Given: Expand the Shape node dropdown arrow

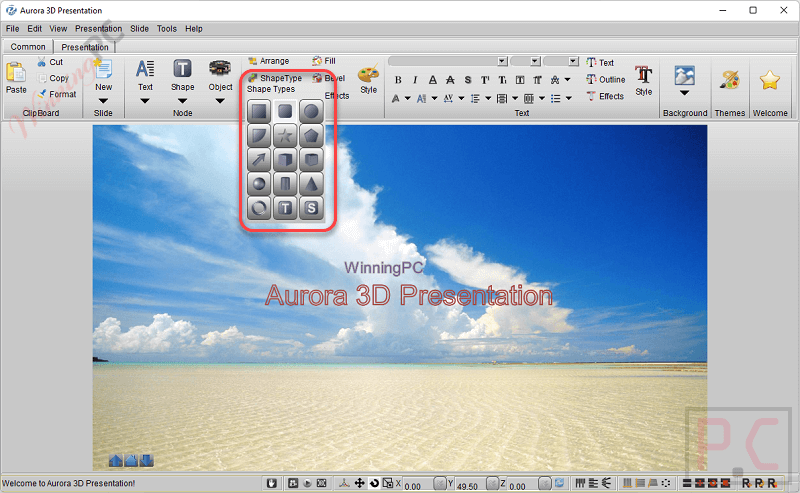Looking at the screenshot, I should [182, 101].
